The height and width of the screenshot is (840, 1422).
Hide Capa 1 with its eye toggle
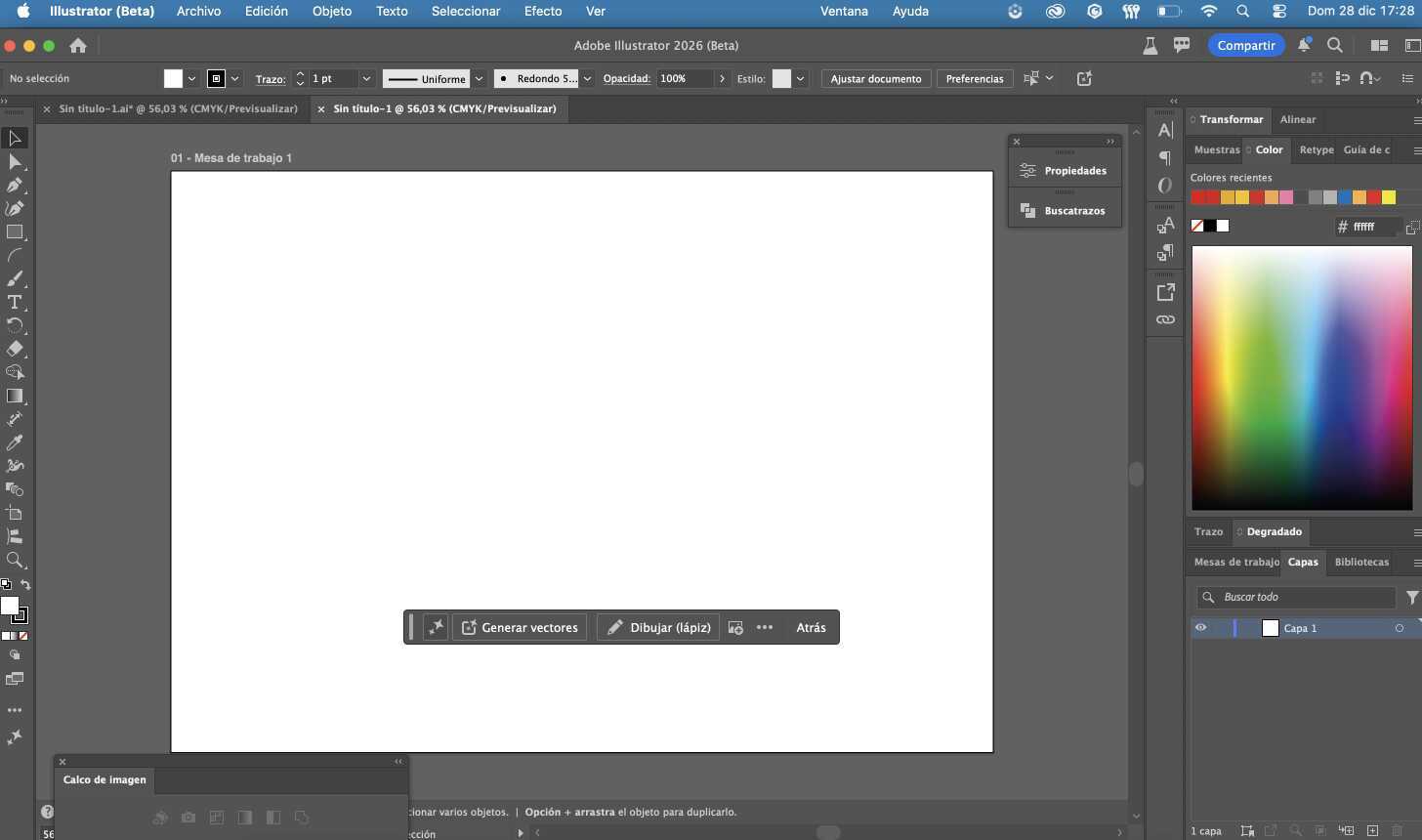tap(1200, 627)
